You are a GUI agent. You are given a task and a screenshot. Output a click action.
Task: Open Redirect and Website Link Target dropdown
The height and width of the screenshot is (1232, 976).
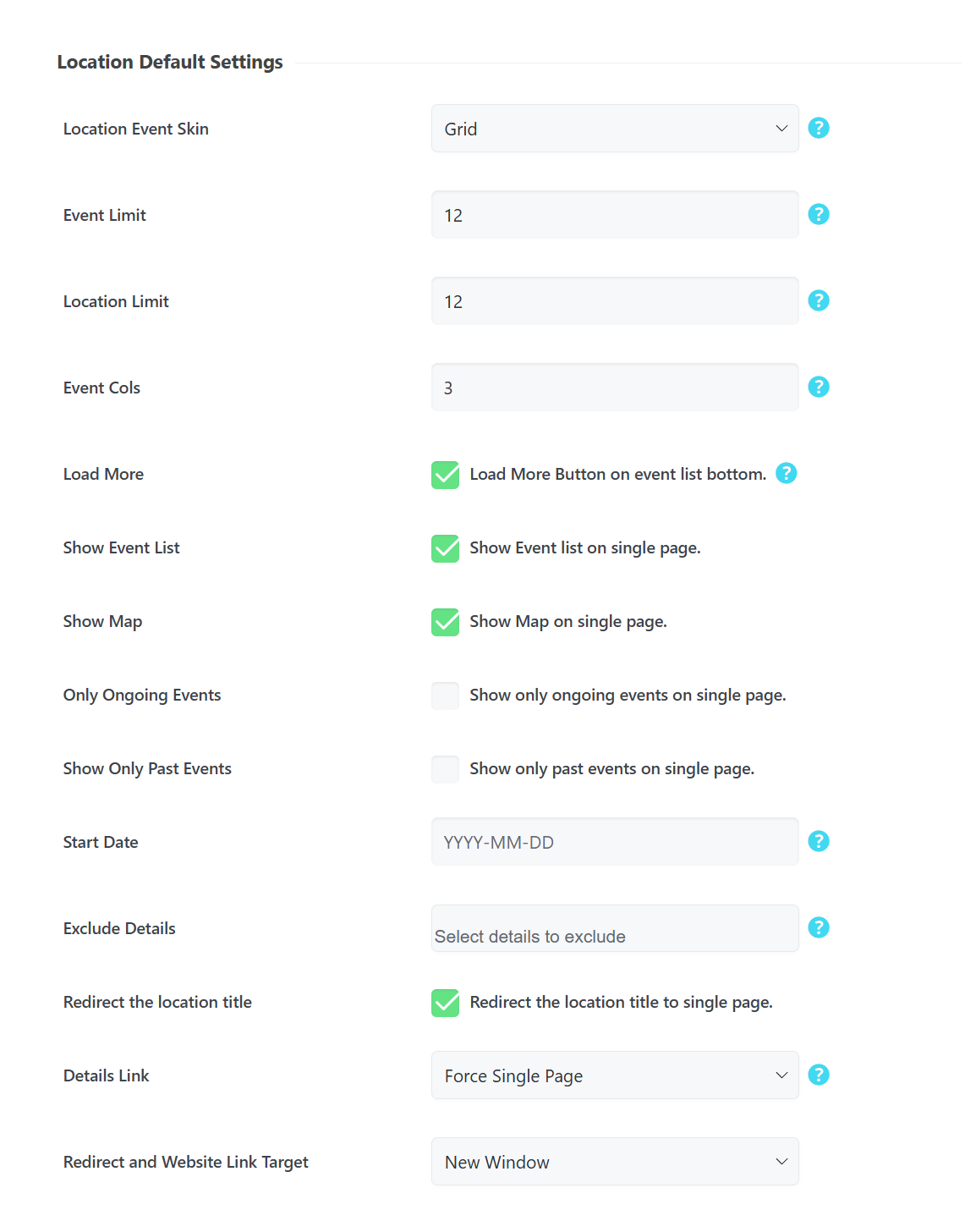point(615,1162)
